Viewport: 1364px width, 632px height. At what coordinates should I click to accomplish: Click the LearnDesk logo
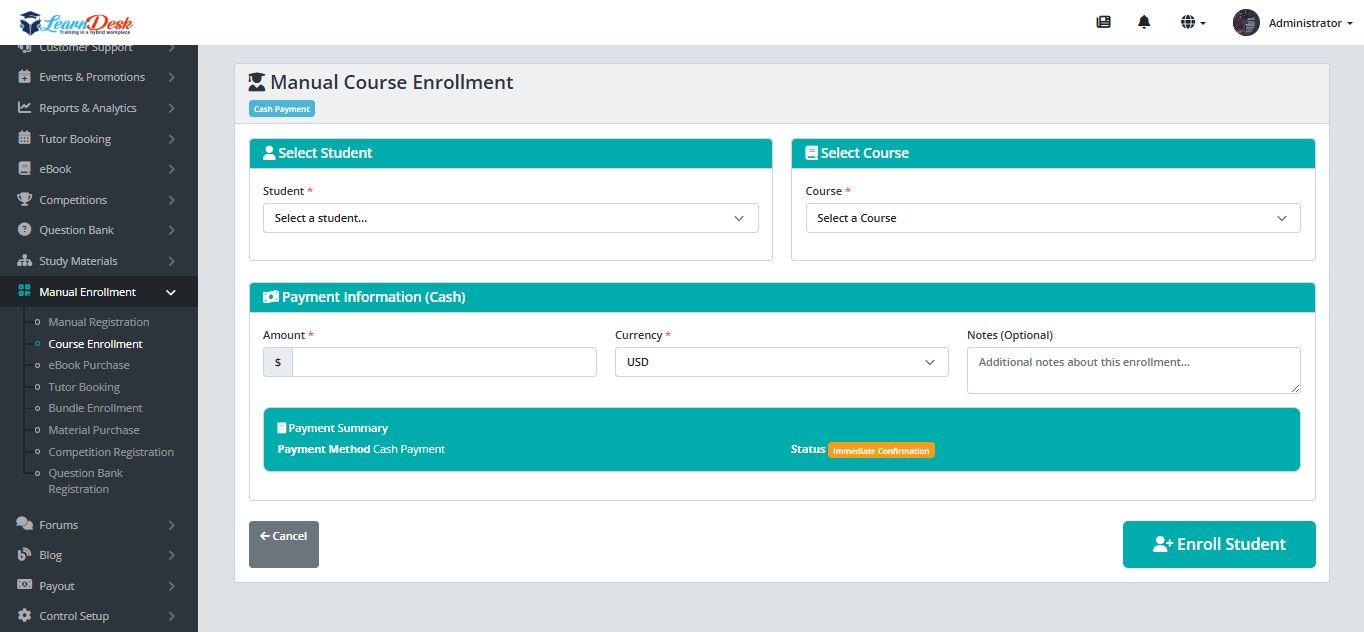(76, 23)
